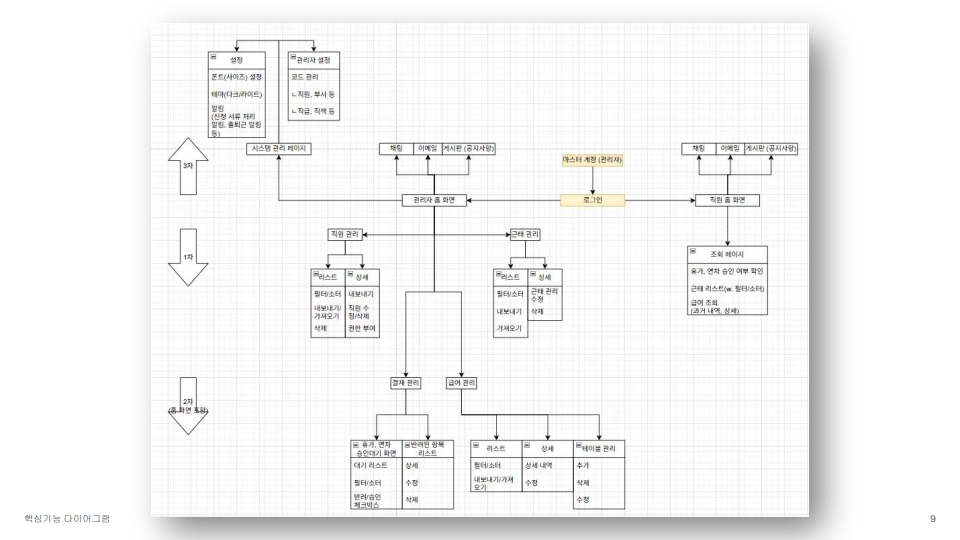
Task: Click the 직원 홈 화면 node
Action: [727, 200]
